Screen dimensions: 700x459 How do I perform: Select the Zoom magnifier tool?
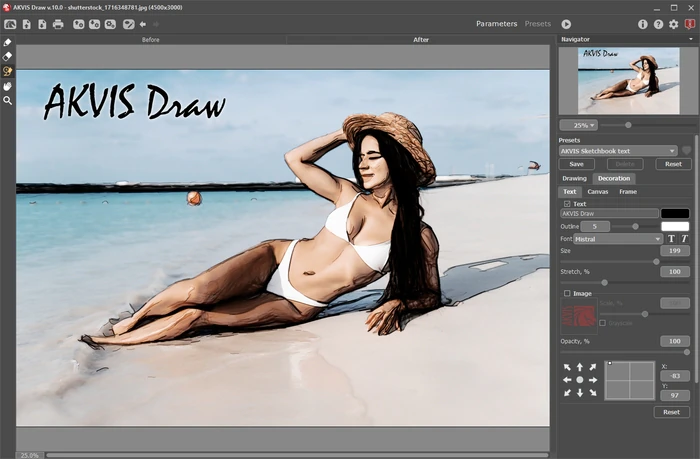point(7,101)
